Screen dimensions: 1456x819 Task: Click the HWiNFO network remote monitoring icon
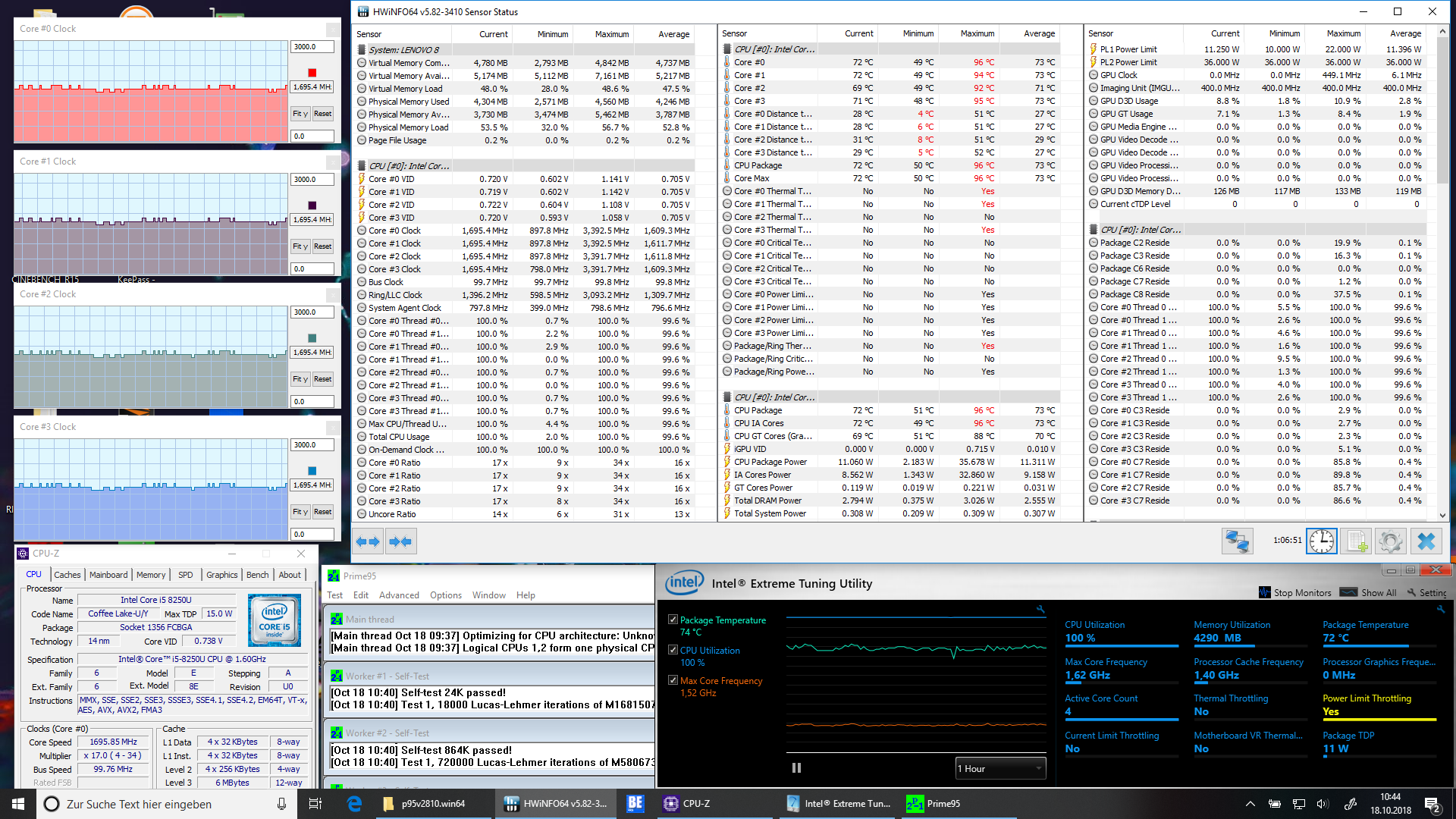click(x=1237, y=541)
